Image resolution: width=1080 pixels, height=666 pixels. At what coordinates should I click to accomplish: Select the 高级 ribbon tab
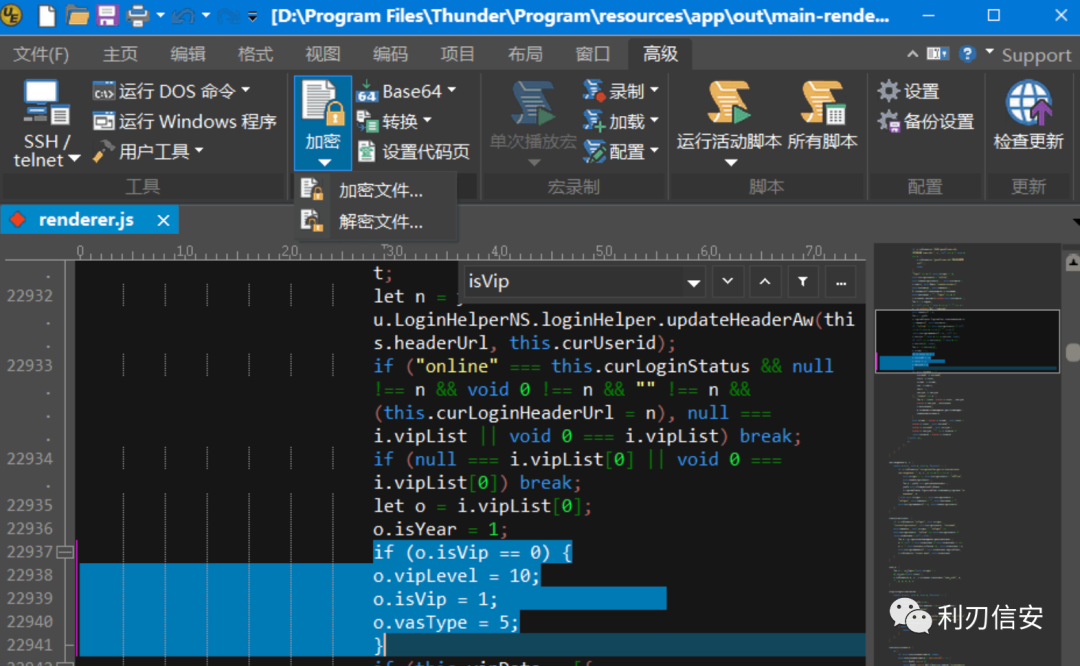660,54
